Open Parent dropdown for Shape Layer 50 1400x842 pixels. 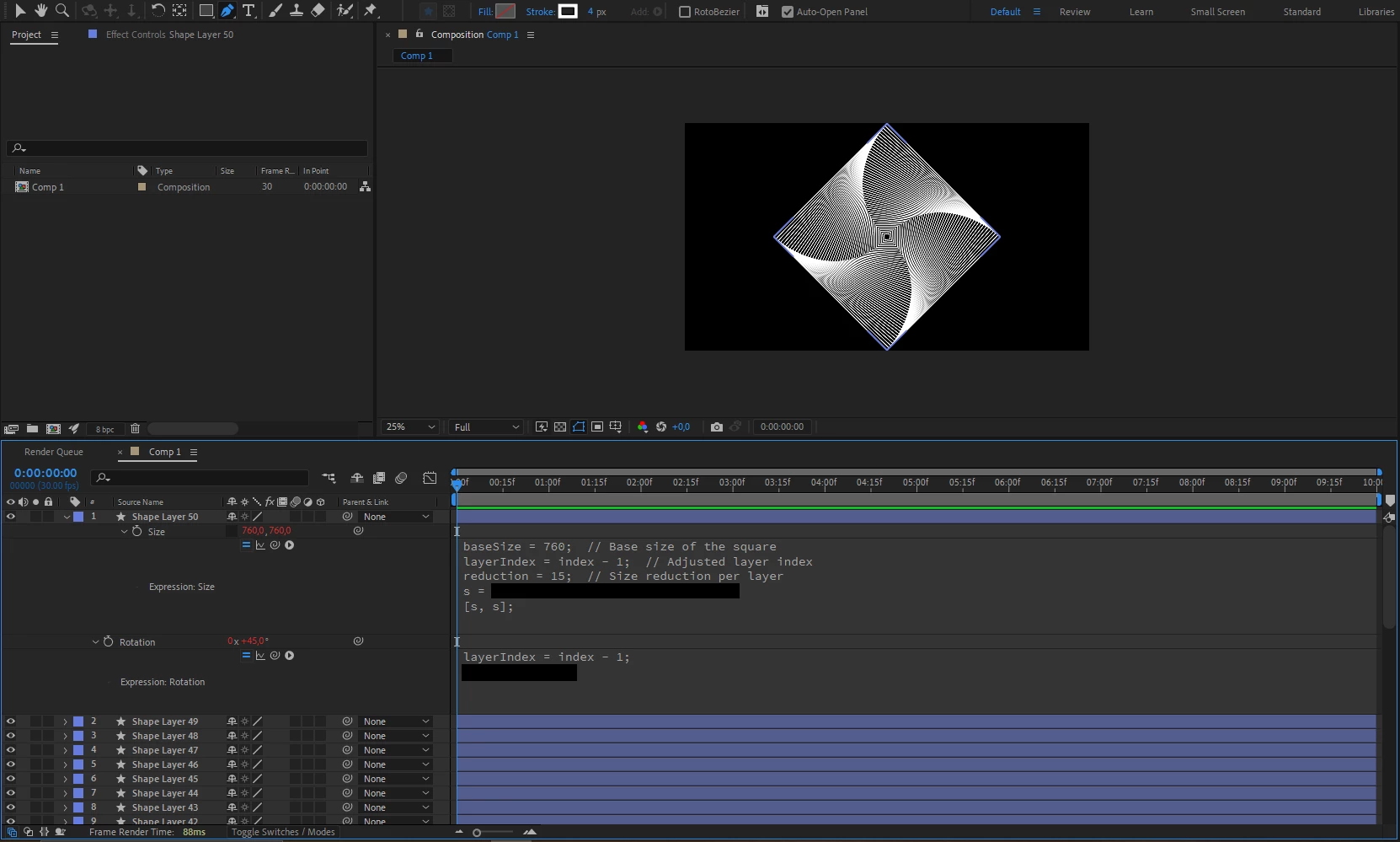pos(396,517)
